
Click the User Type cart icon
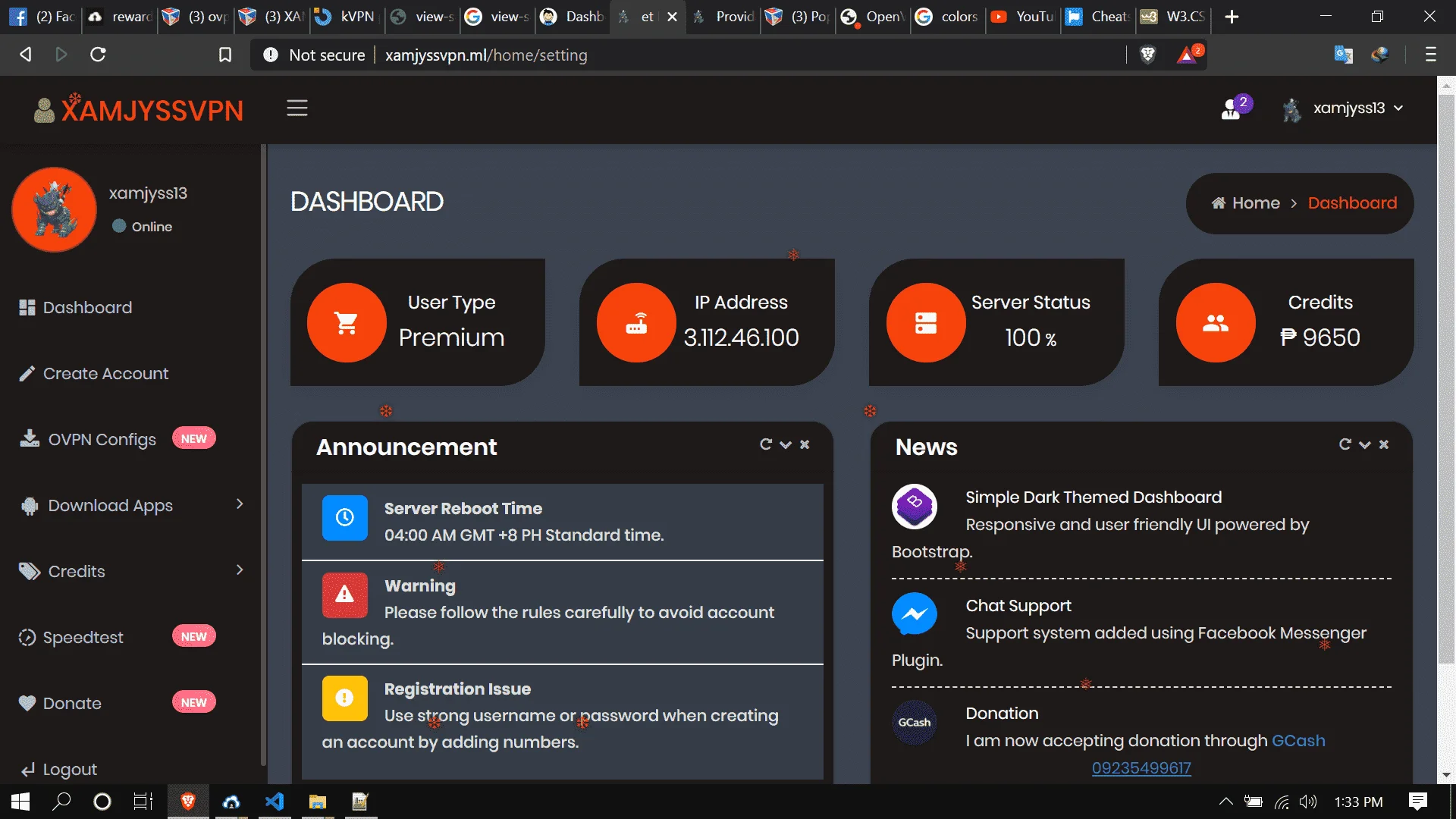347,323
